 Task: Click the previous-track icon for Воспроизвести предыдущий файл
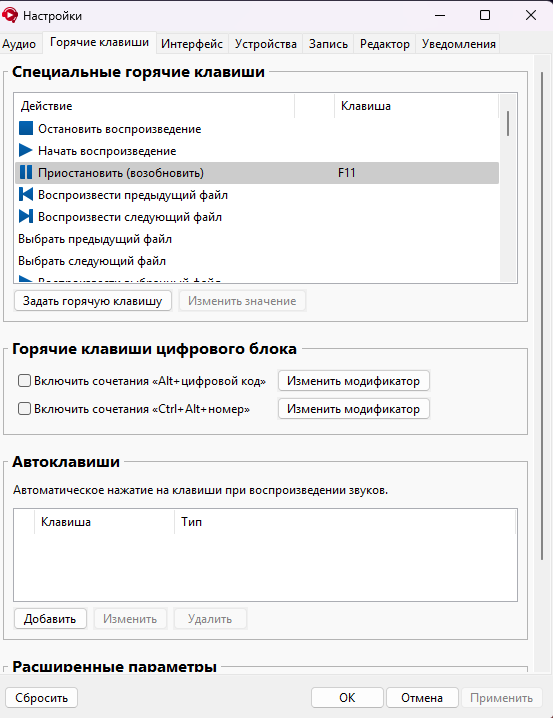pos(26,195)
